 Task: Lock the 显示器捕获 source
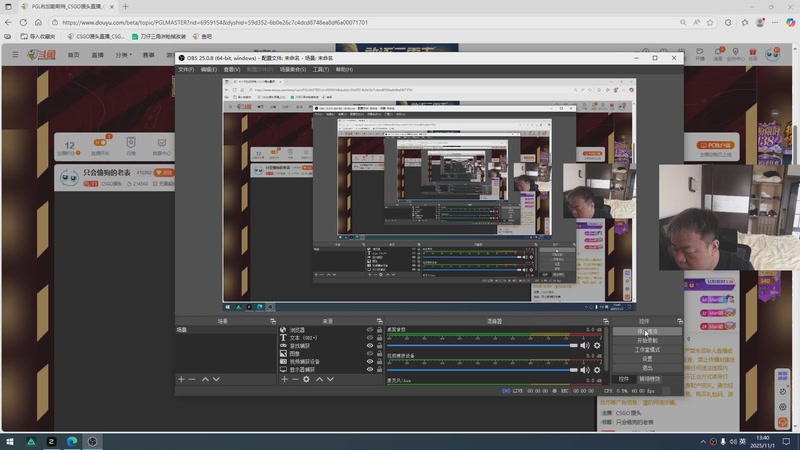pyautogui.click(x=379, y=369)
